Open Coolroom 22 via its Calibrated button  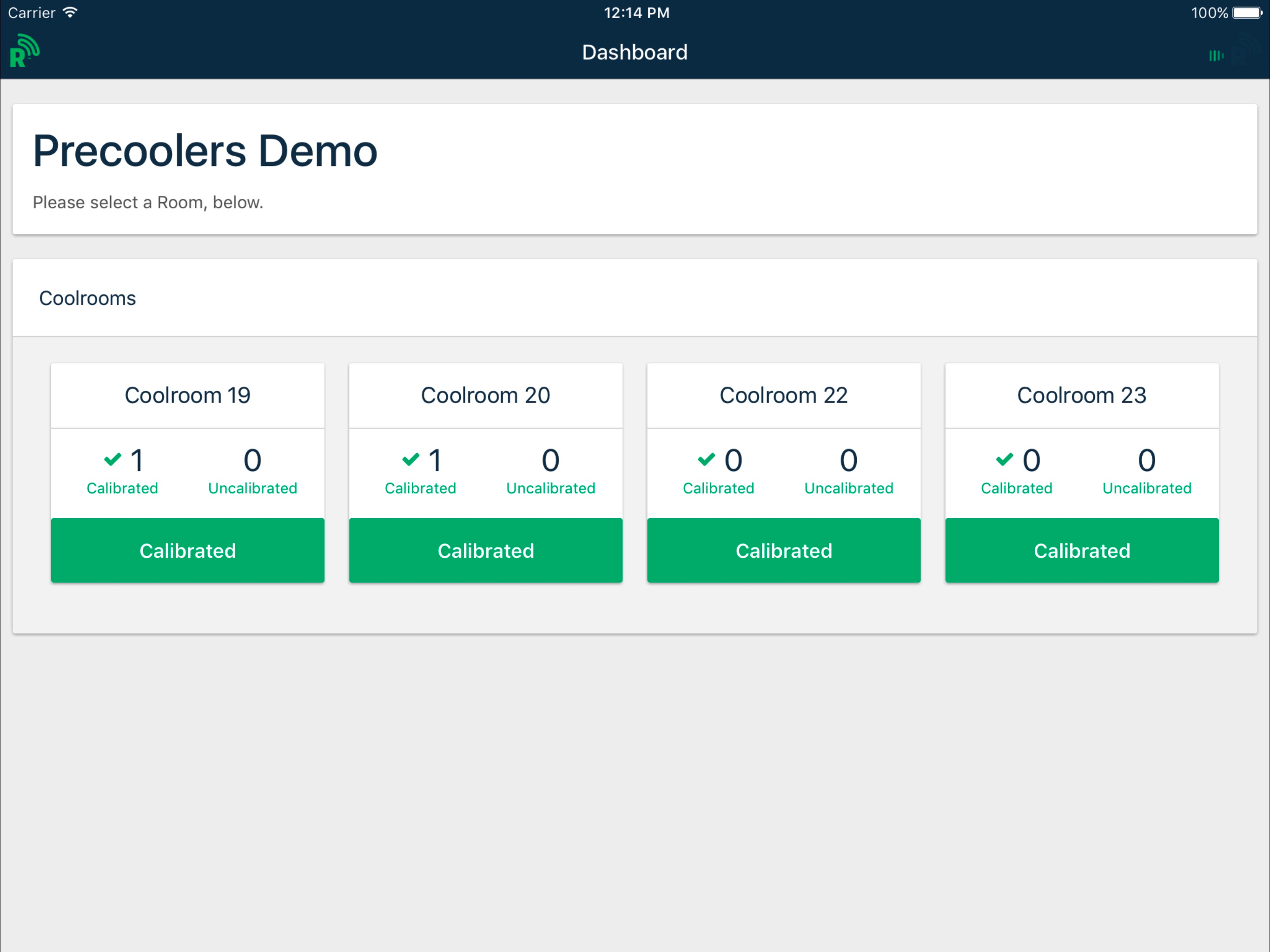point(784,551)
